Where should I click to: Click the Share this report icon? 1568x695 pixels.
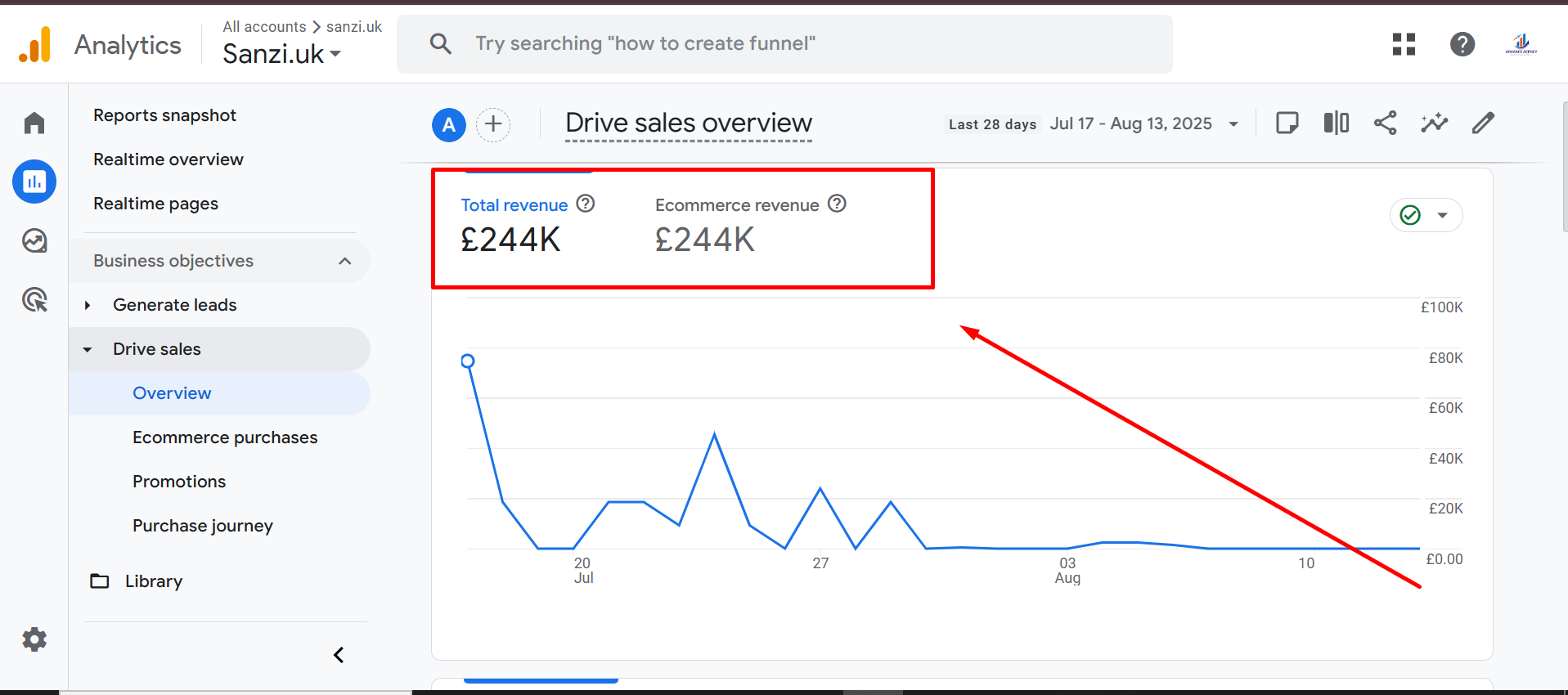tap(1385, 123)
